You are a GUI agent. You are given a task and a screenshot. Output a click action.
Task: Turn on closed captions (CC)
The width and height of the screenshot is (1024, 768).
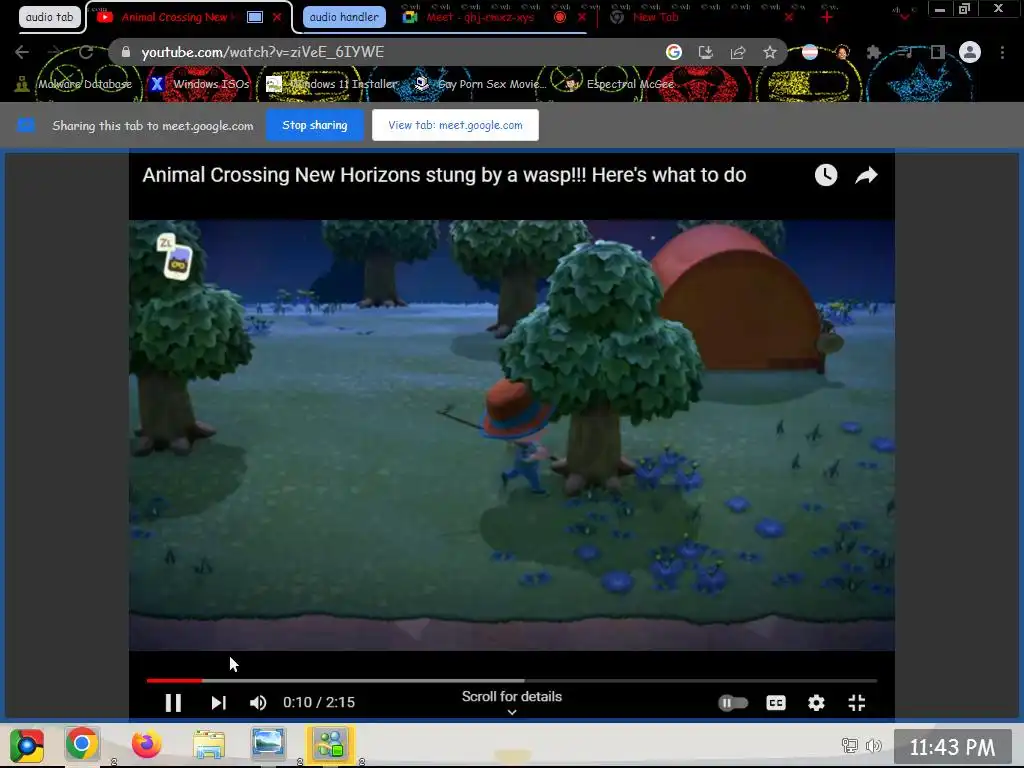coord(776,703)
